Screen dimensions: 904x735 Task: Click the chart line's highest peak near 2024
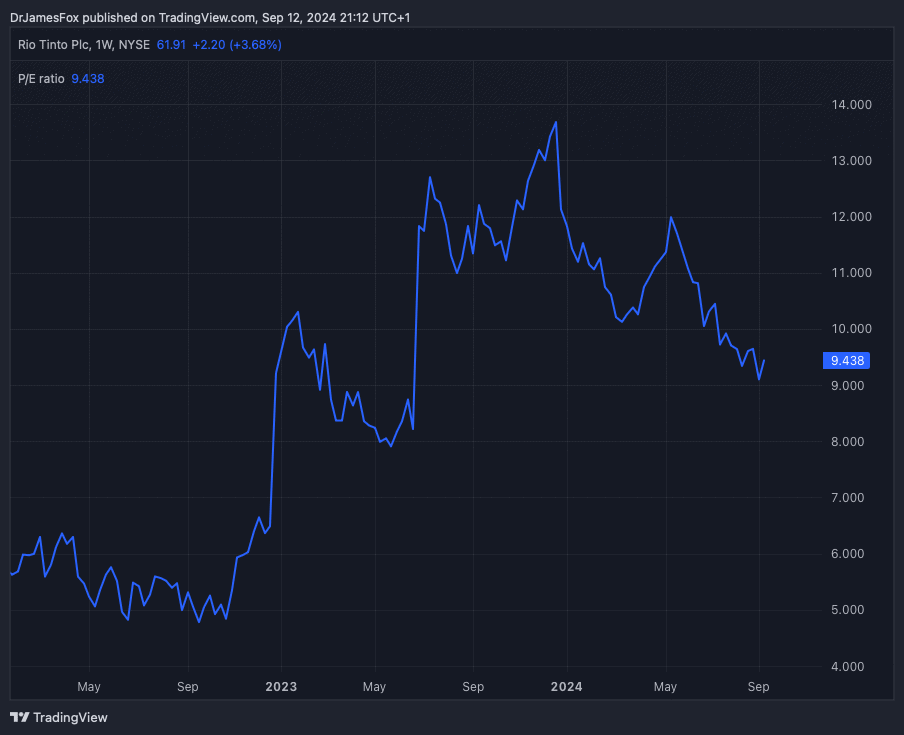(x=555, y=122)
